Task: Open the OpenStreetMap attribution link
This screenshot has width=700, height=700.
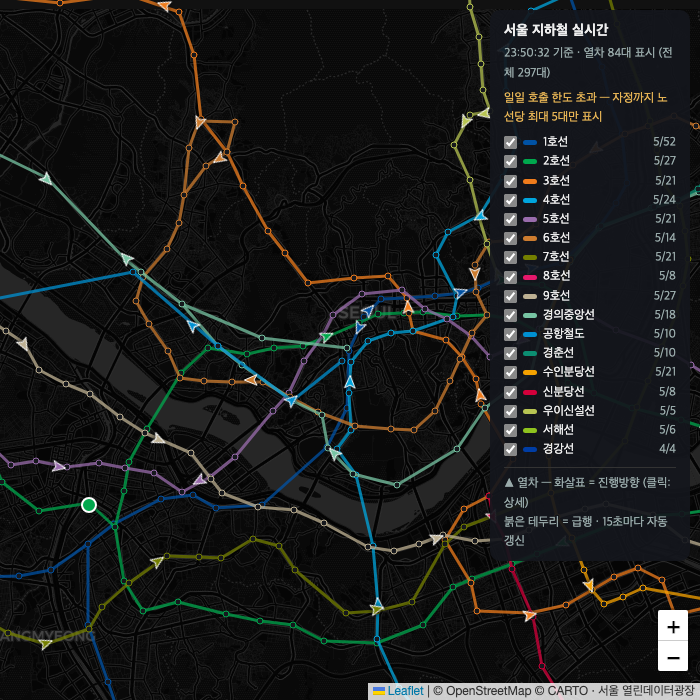Action: pyautogui.click(x=488, y=691)
